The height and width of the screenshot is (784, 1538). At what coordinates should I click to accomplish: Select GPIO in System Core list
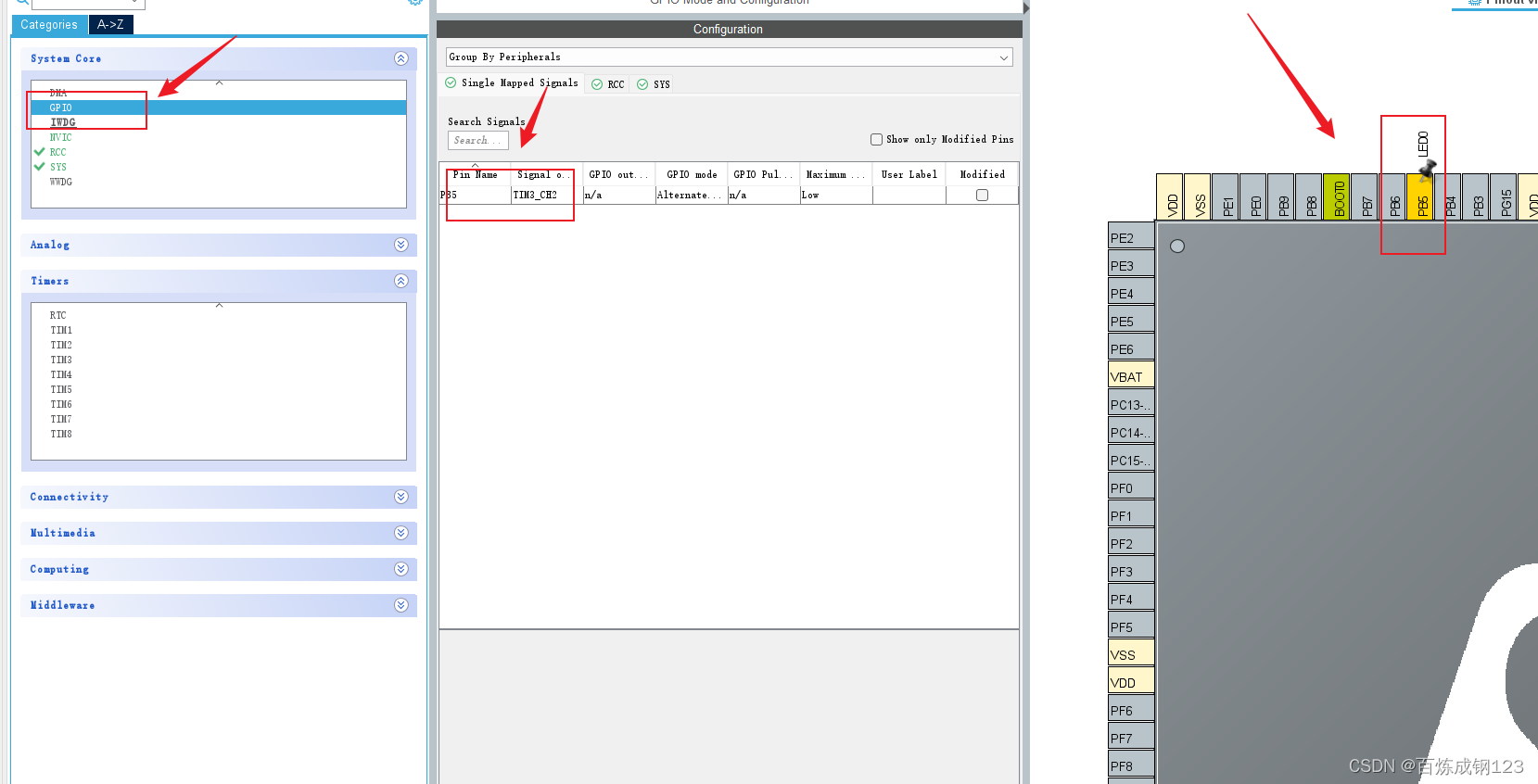pyautogui.click(x=219, y=107)
